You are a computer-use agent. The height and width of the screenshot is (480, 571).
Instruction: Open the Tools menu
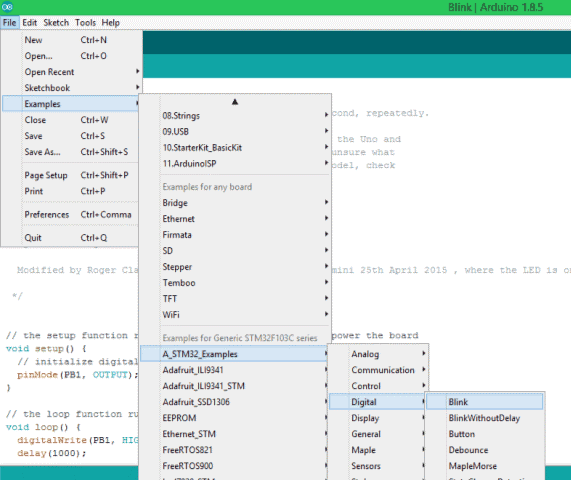[x=85, y=23]
